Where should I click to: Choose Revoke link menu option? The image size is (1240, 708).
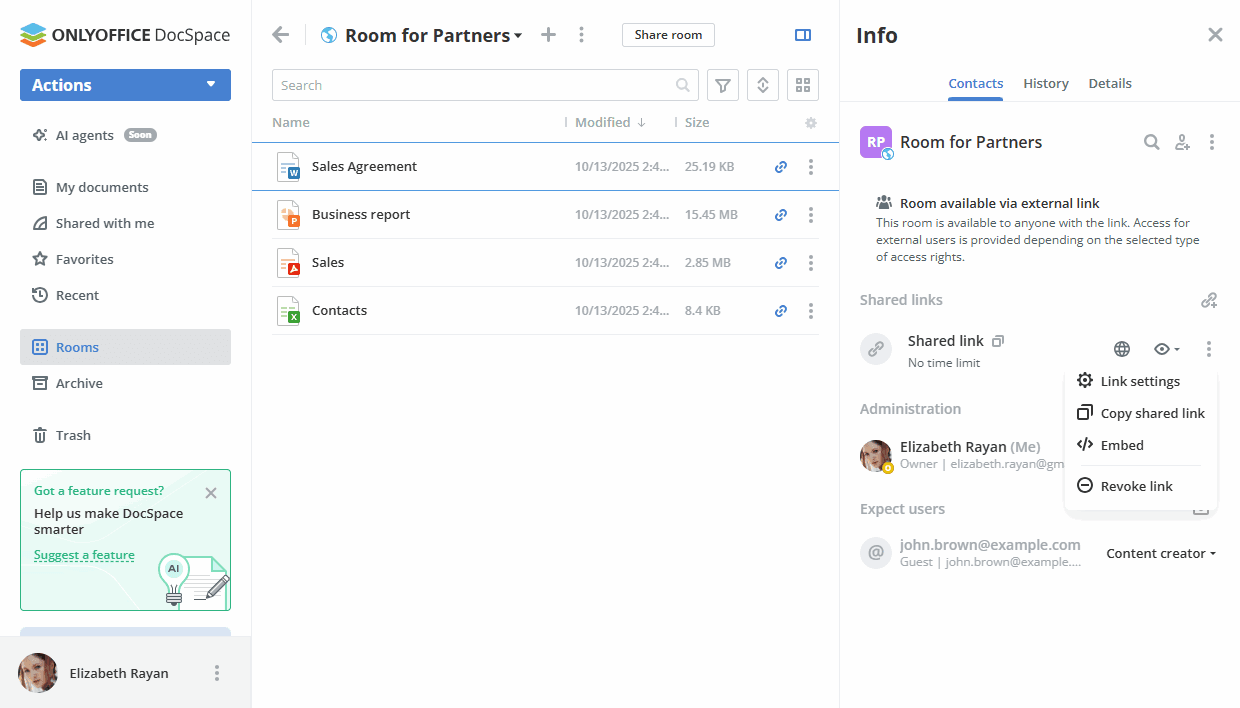tap(1136, 486)
